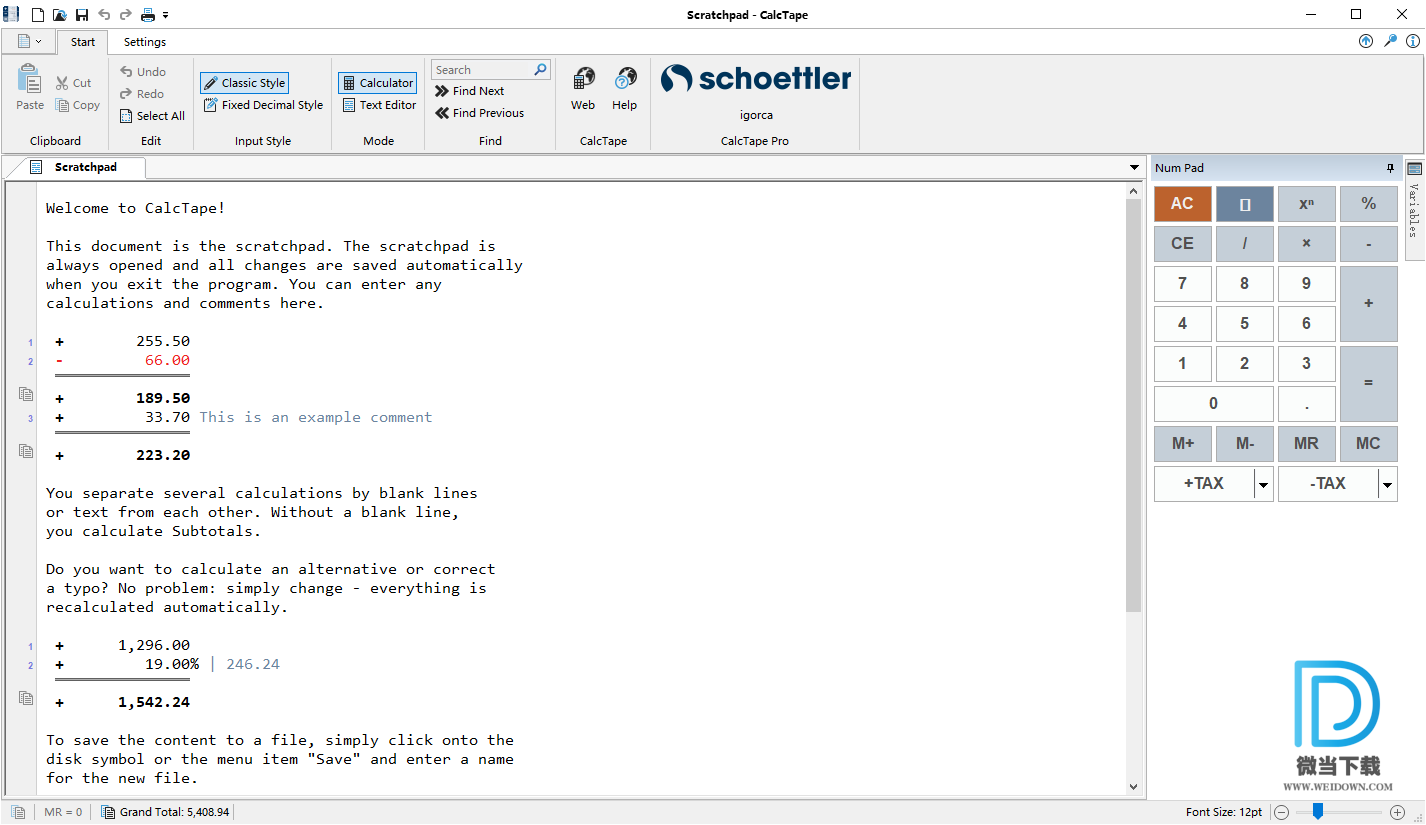Open the -TAX dropdown arrow

(x=1388, y=484)
